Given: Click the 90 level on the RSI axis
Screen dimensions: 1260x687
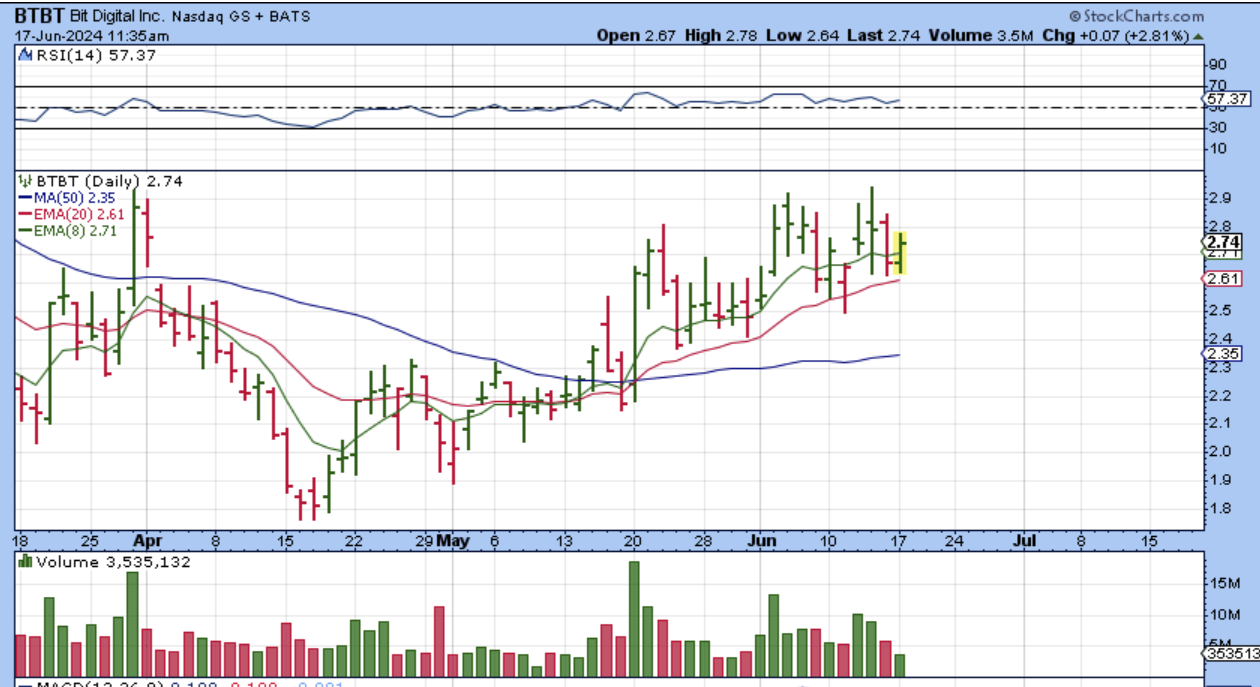Looking at the screenshot, I should coord(1218,67).
